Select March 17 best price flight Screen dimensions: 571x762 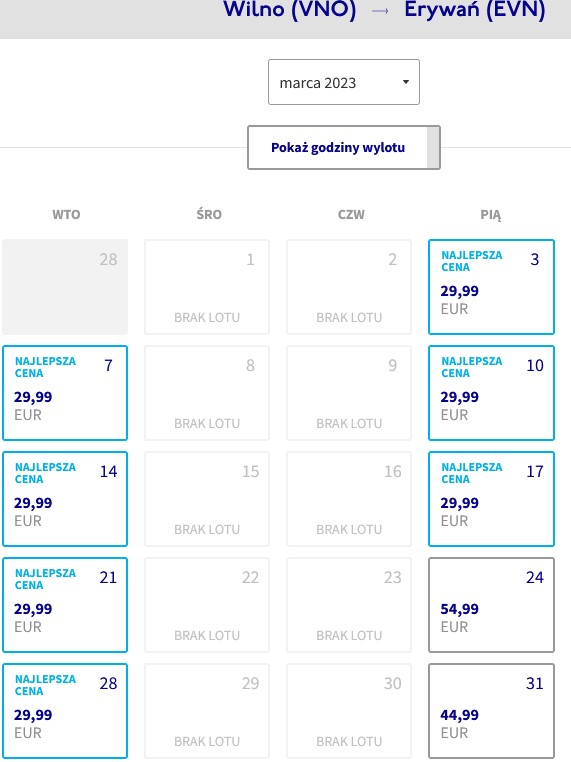491,499
